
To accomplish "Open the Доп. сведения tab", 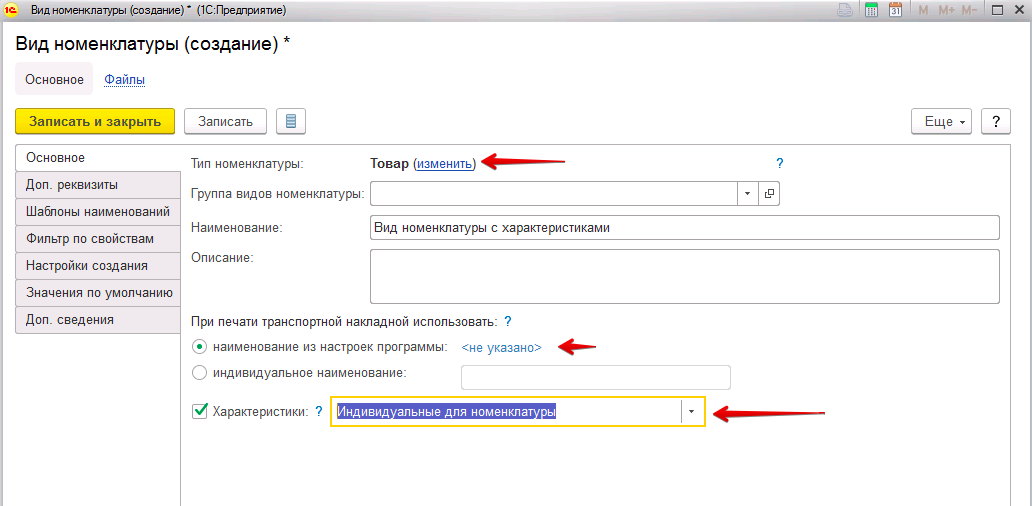I will pyautogui.click(x=97, y=320).
